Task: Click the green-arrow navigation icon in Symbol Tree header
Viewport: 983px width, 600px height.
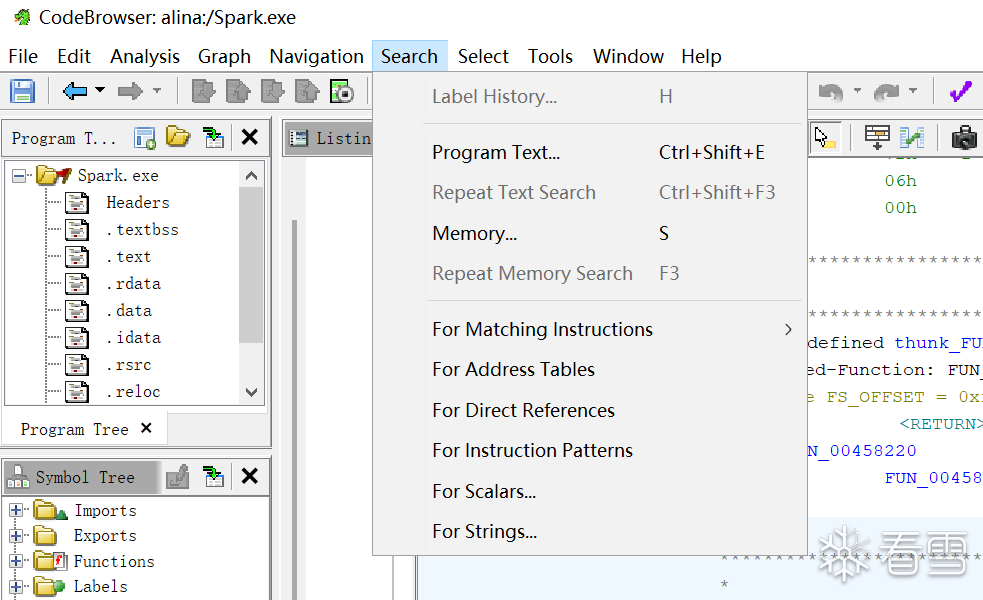Action: click(x=213, y=477)
